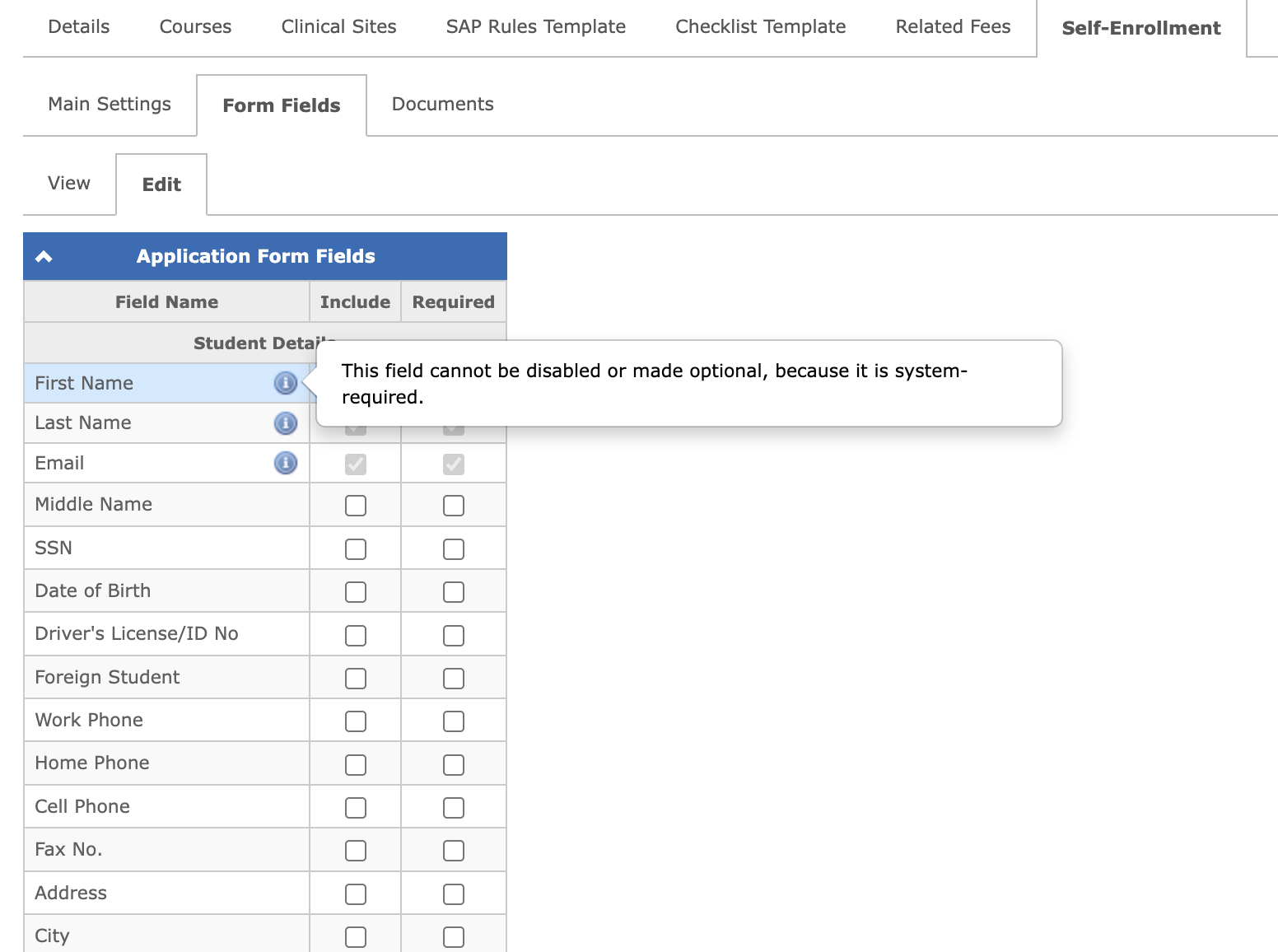Switch to the View tab
The image size is (1278, 952).
pos(69,184)
